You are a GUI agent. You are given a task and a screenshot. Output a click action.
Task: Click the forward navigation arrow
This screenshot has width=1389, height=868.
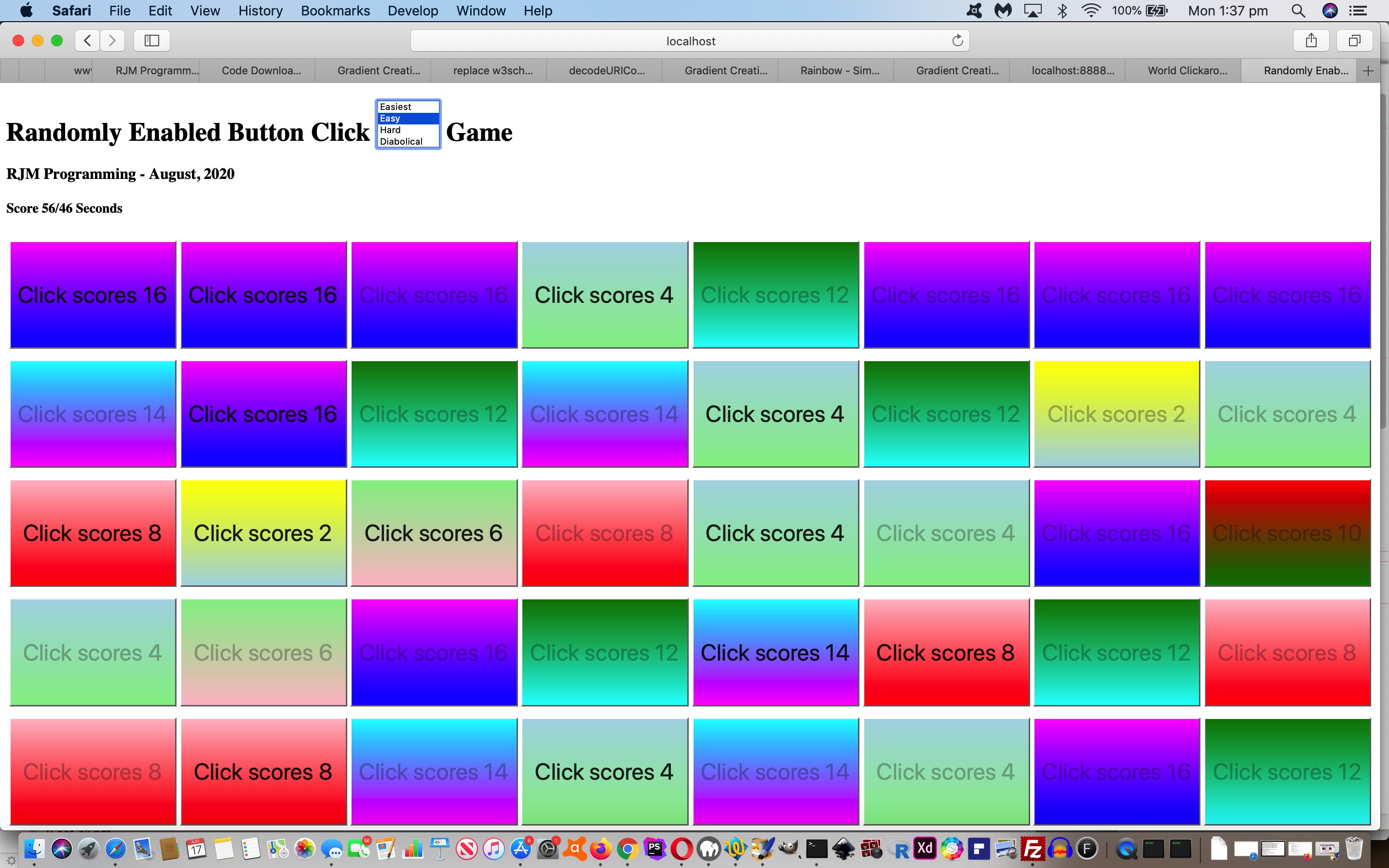[x=112, y=40]
